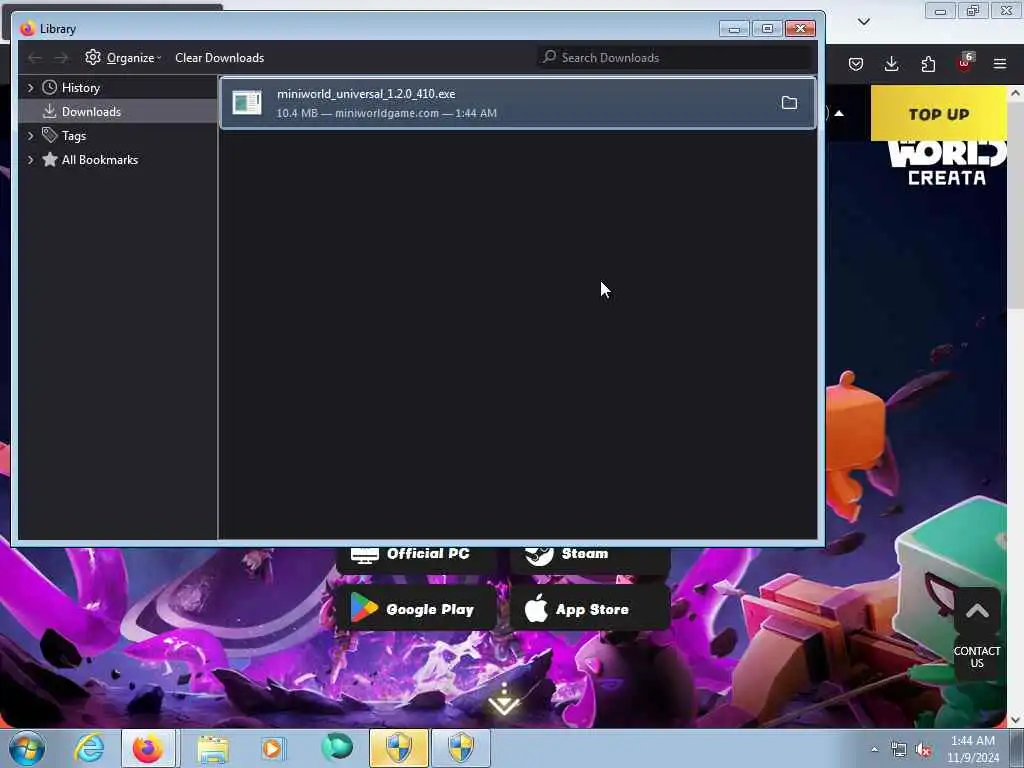Click the Google Play button
This screenshot has height=768, width=1024.
click(417, 609)
